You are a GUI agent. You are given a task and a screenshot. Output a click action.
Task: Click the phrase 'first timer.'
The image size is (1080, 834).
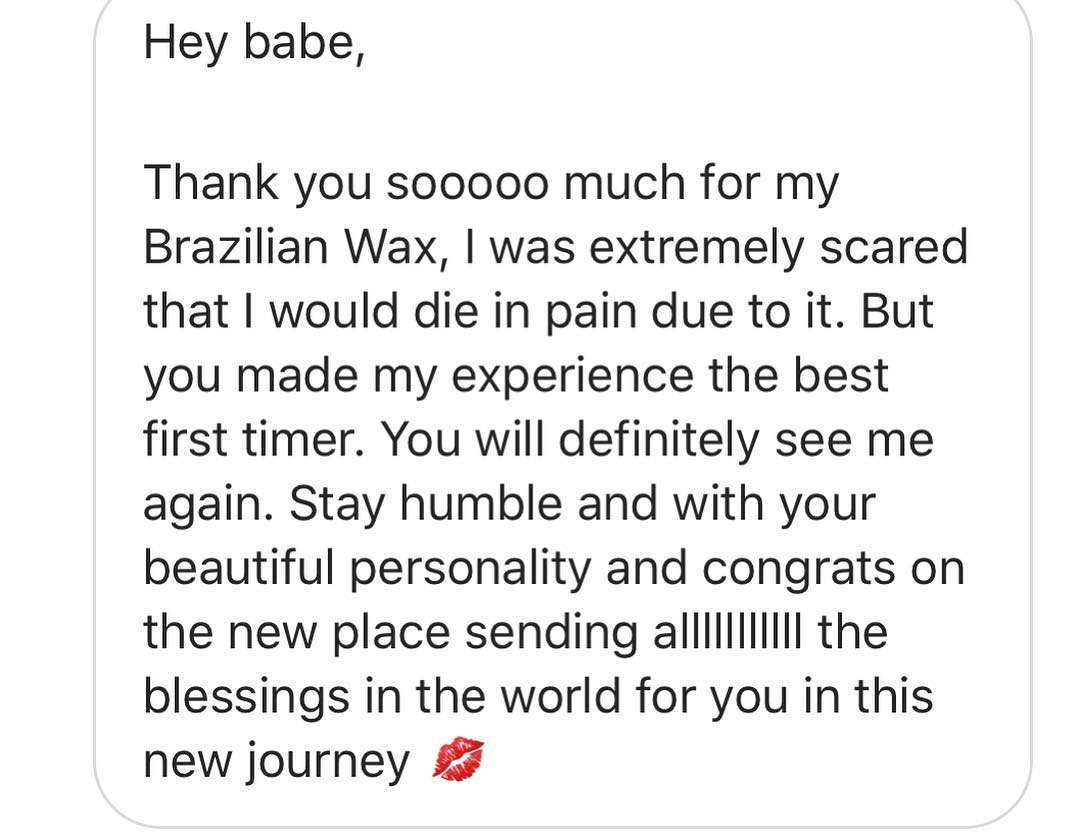(x=252, y=440)
